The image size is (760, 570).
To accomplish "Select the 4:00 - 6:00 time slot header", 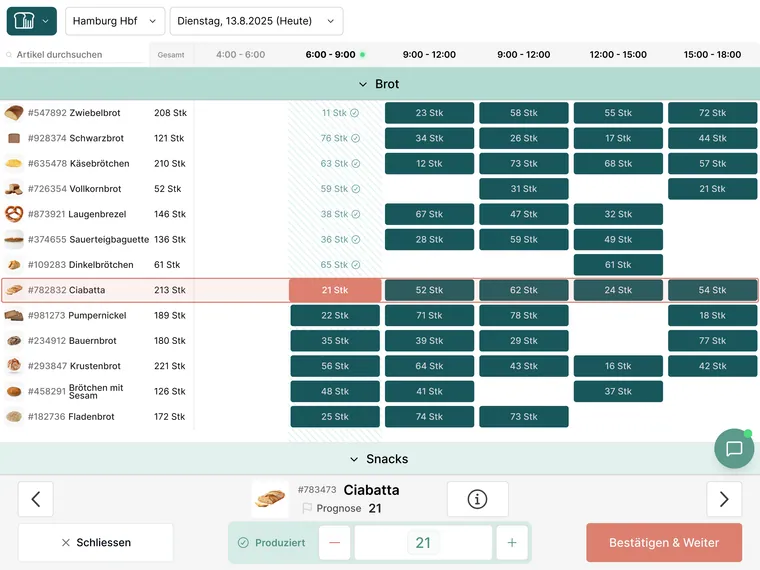I will pos(240,55).
